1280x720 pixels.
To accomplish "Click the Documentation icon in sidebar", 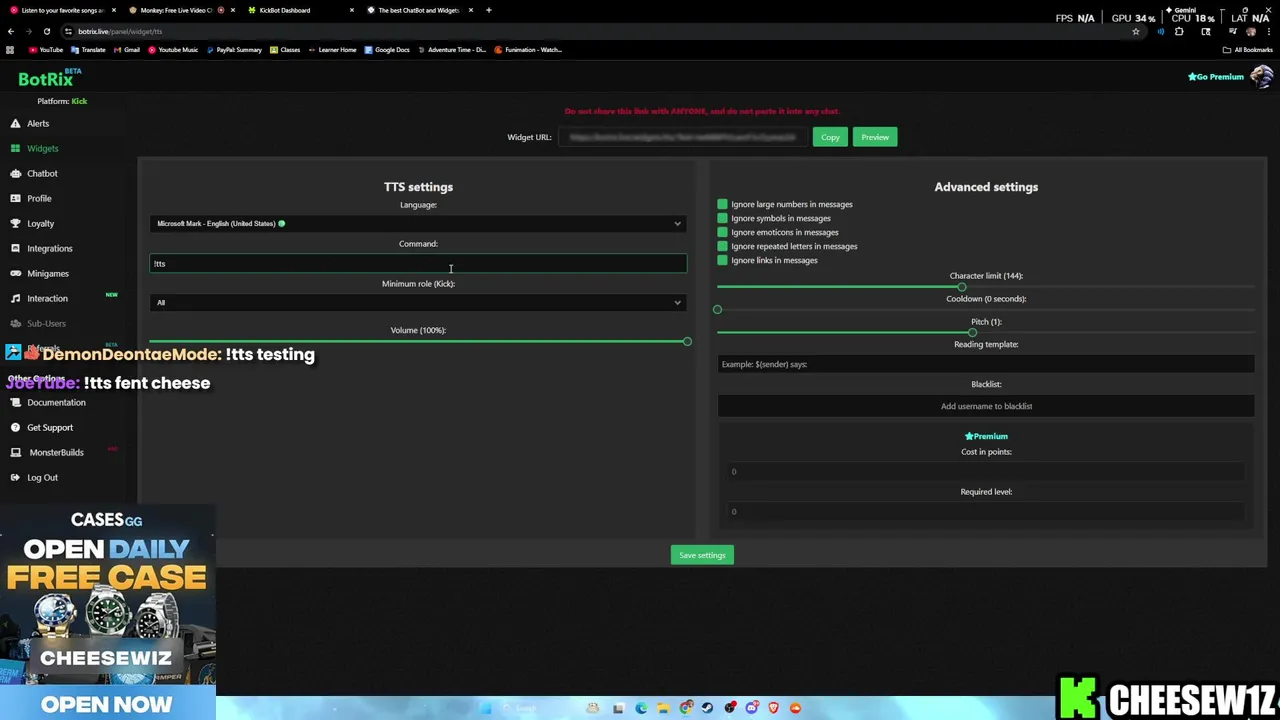I will point(15,403).
